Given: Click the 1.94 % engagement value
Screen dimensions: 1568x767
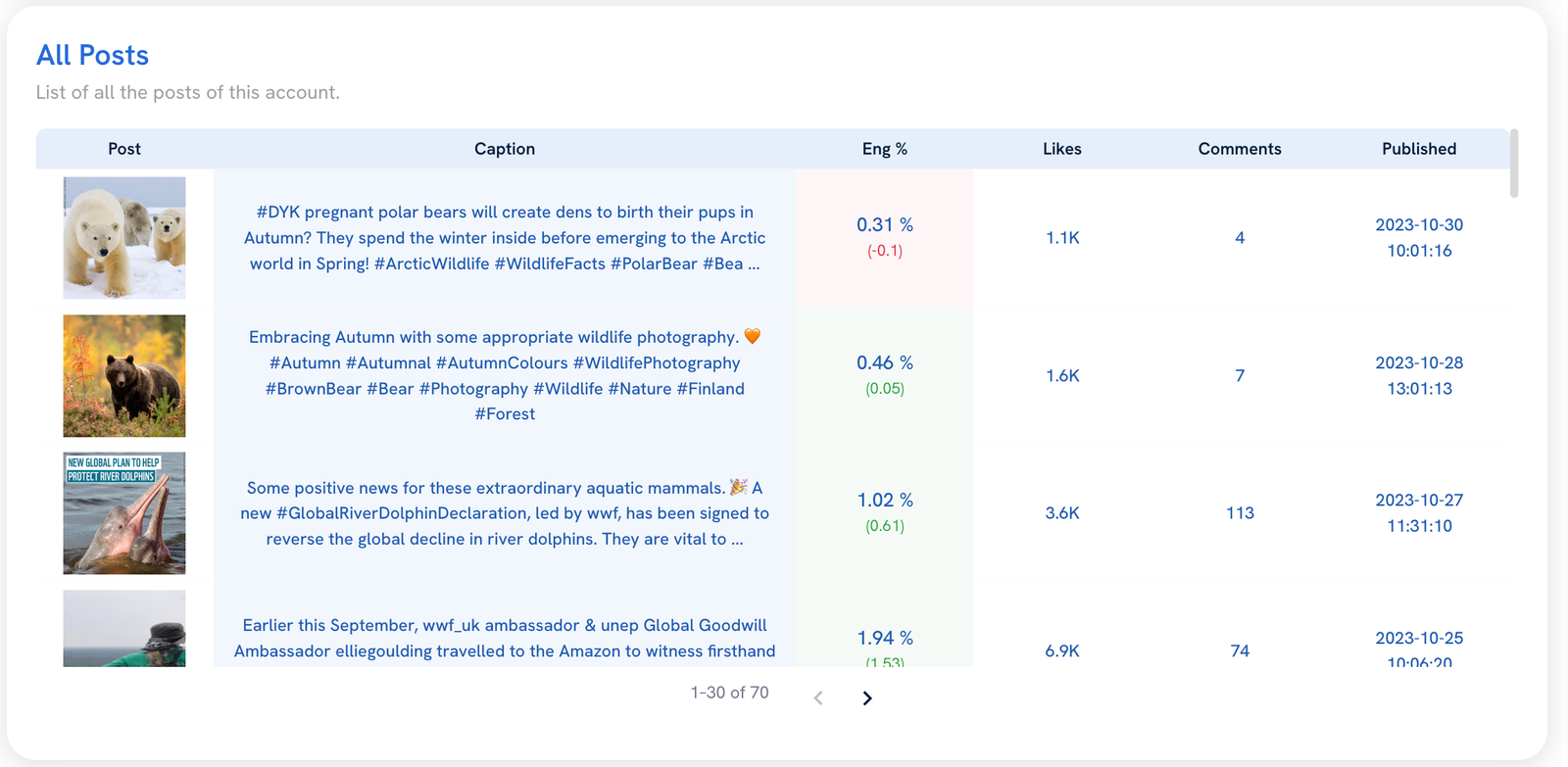Looking at the screenshot, I should [885, 638].
